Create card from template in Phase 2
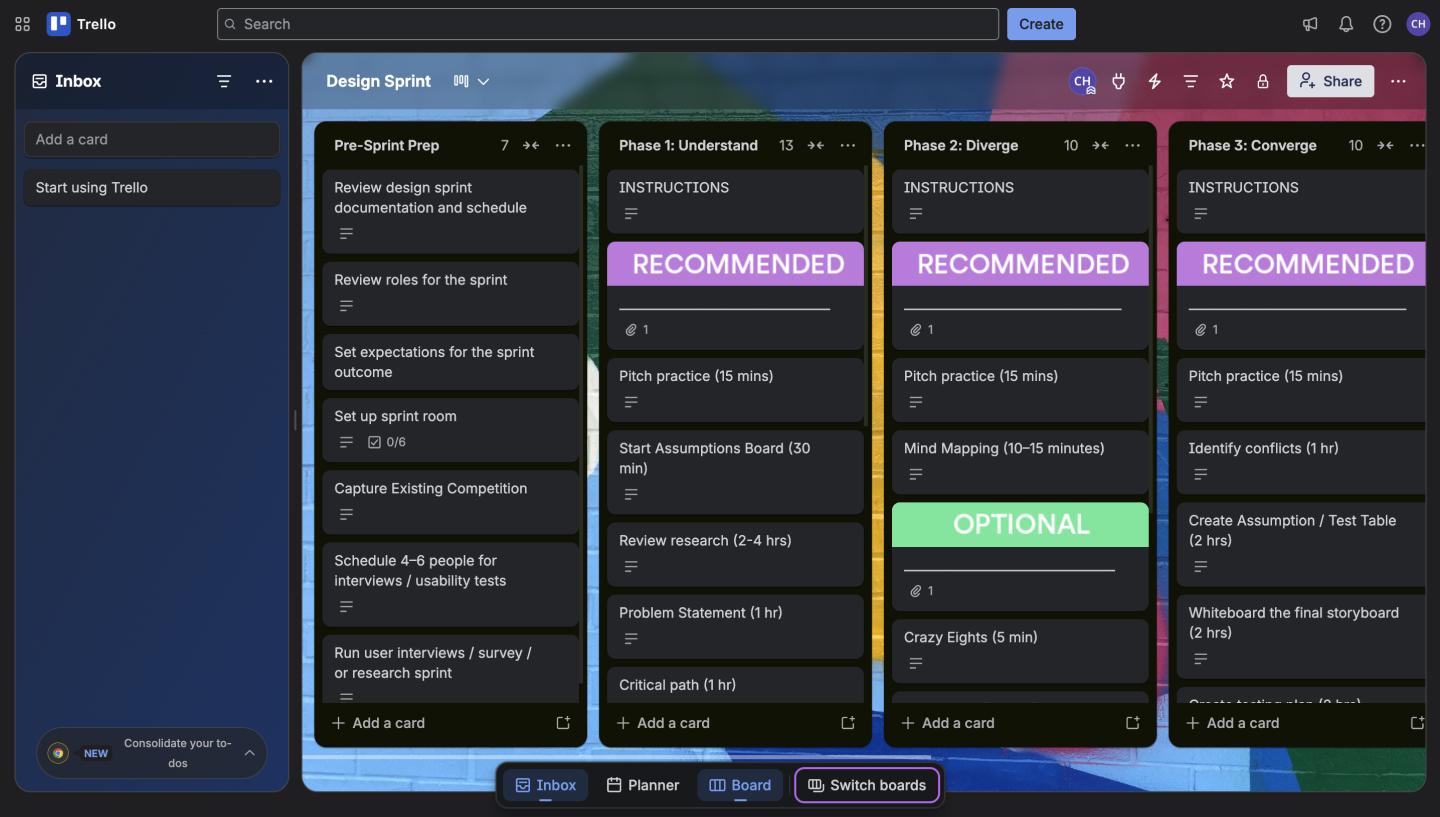Screen dimensions: 1440x817 (x=1133, y=722)
